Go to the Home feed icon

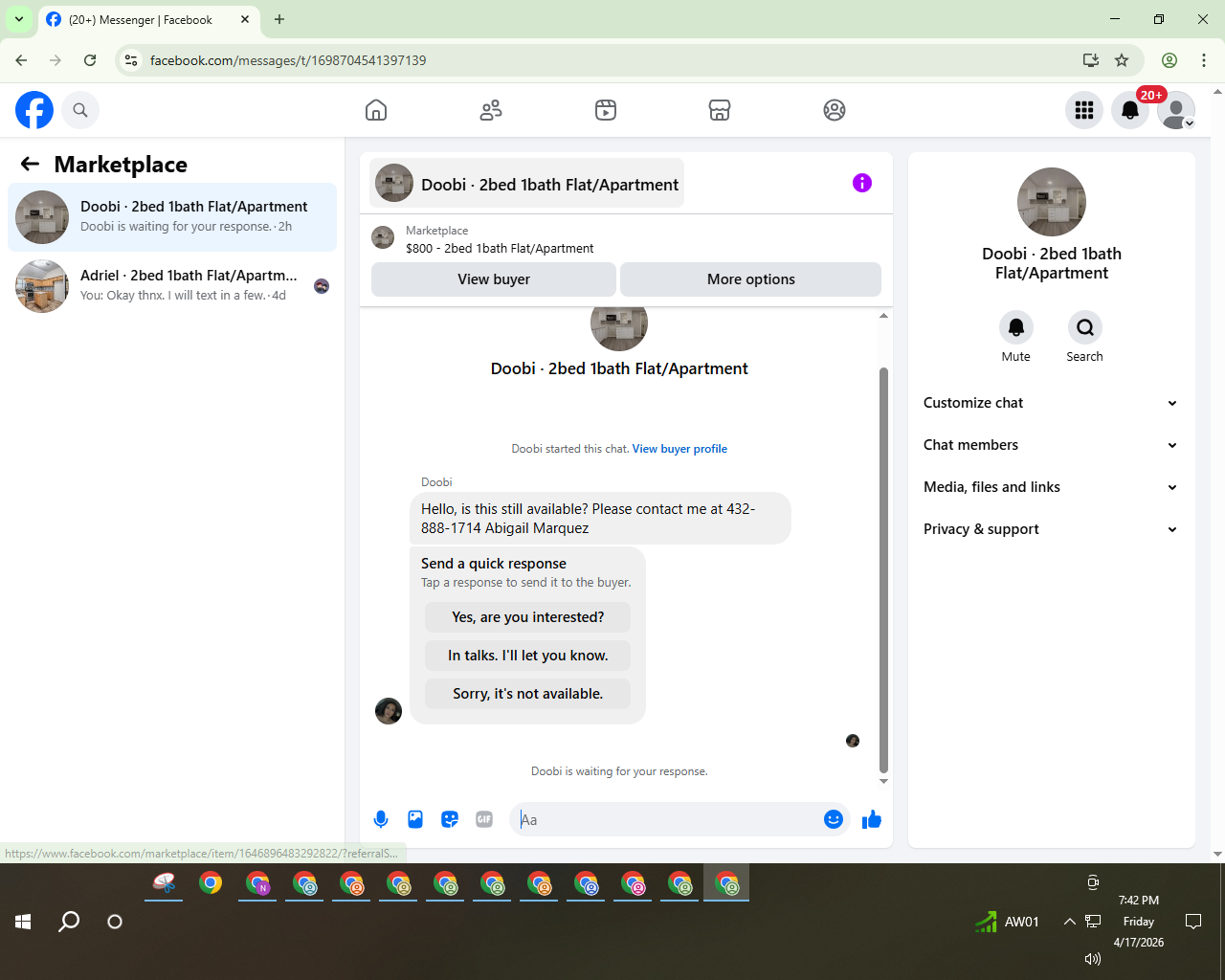[x=376, y=110]
